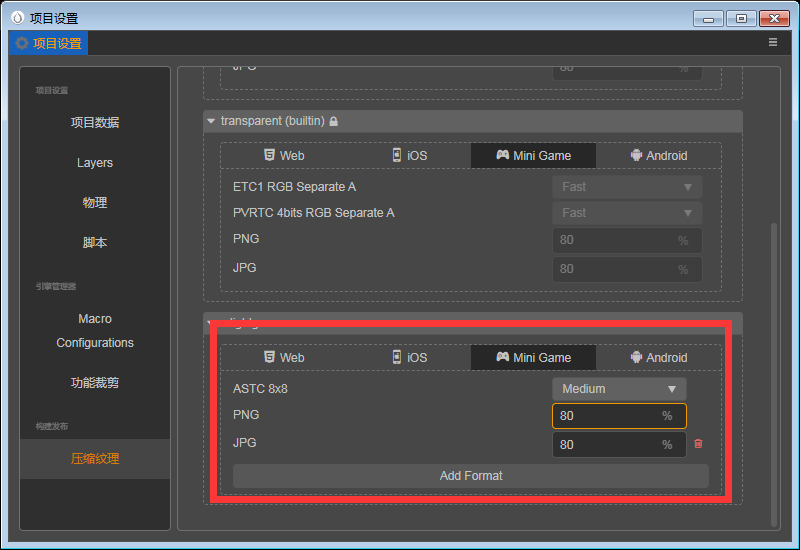The image size is (800, 550).
Task: Open the 项目设置 tab
Action: click(x=48, y=43)
